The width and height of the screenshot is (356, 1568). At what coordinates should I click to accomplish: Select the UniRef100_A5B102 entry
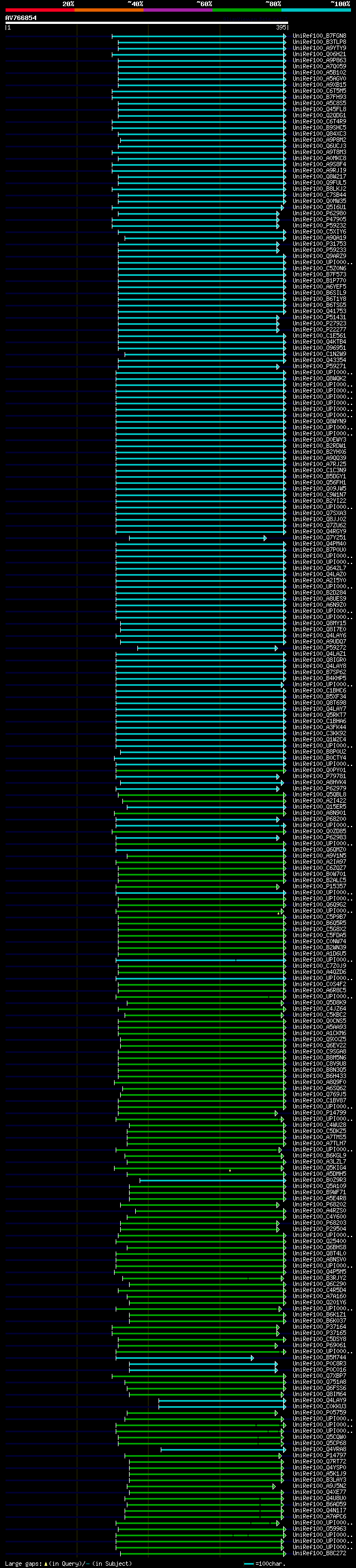tap(319, 72)
